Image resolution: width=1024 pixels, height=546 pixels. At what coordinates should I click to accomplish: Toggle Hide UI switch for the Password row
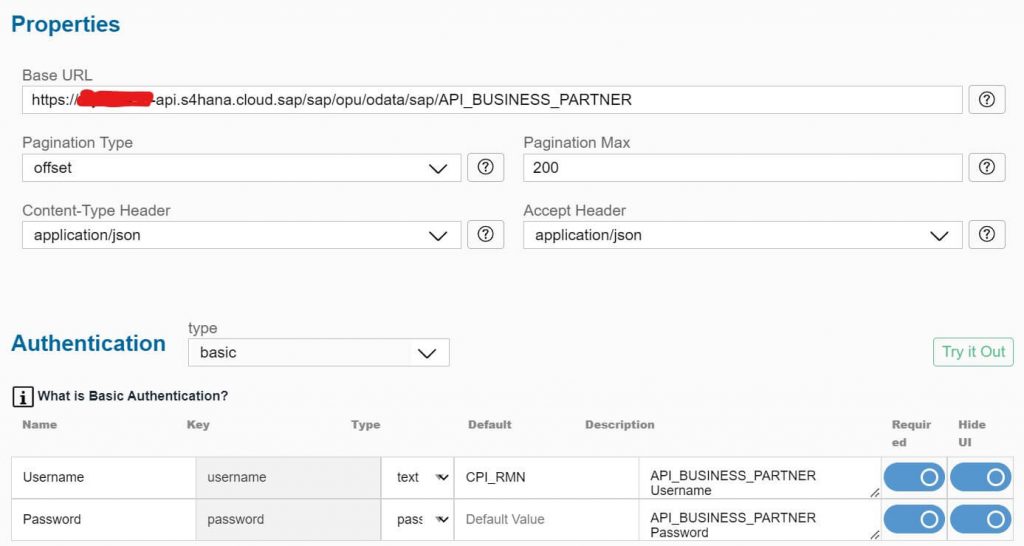[980, 519]
